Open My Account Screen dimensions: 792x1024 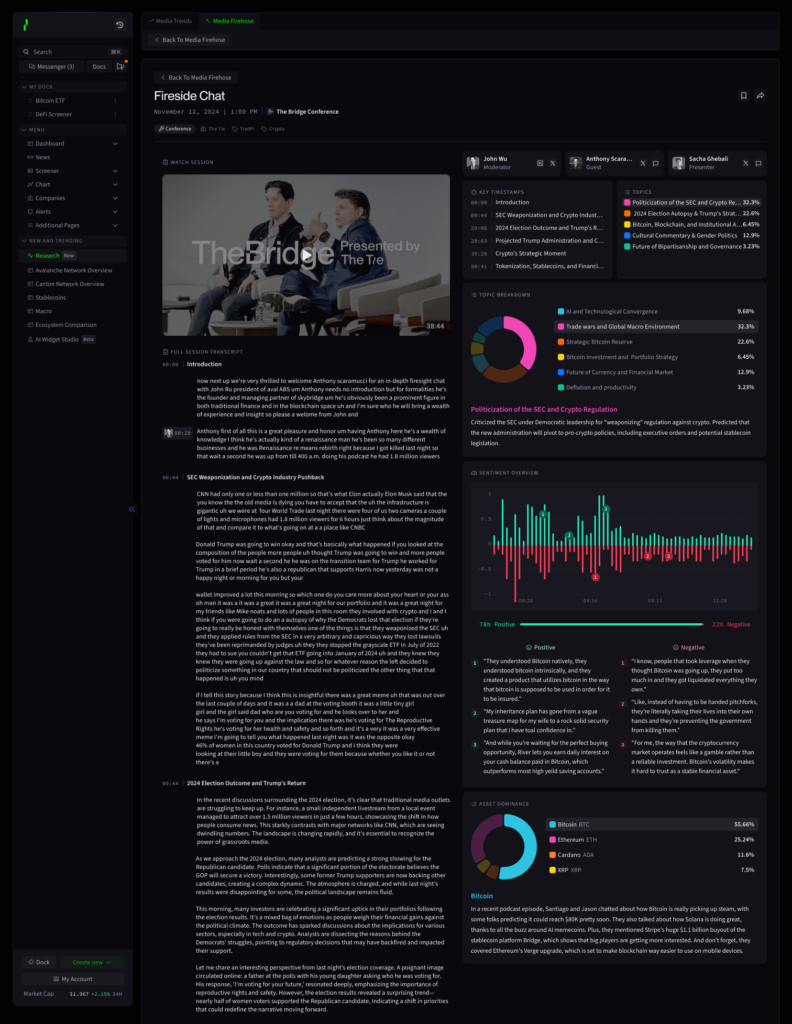(73, 979)
